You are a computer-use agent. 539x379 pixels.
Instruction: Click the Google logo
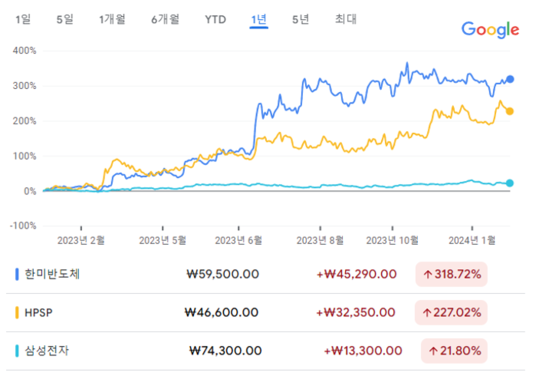490,30
